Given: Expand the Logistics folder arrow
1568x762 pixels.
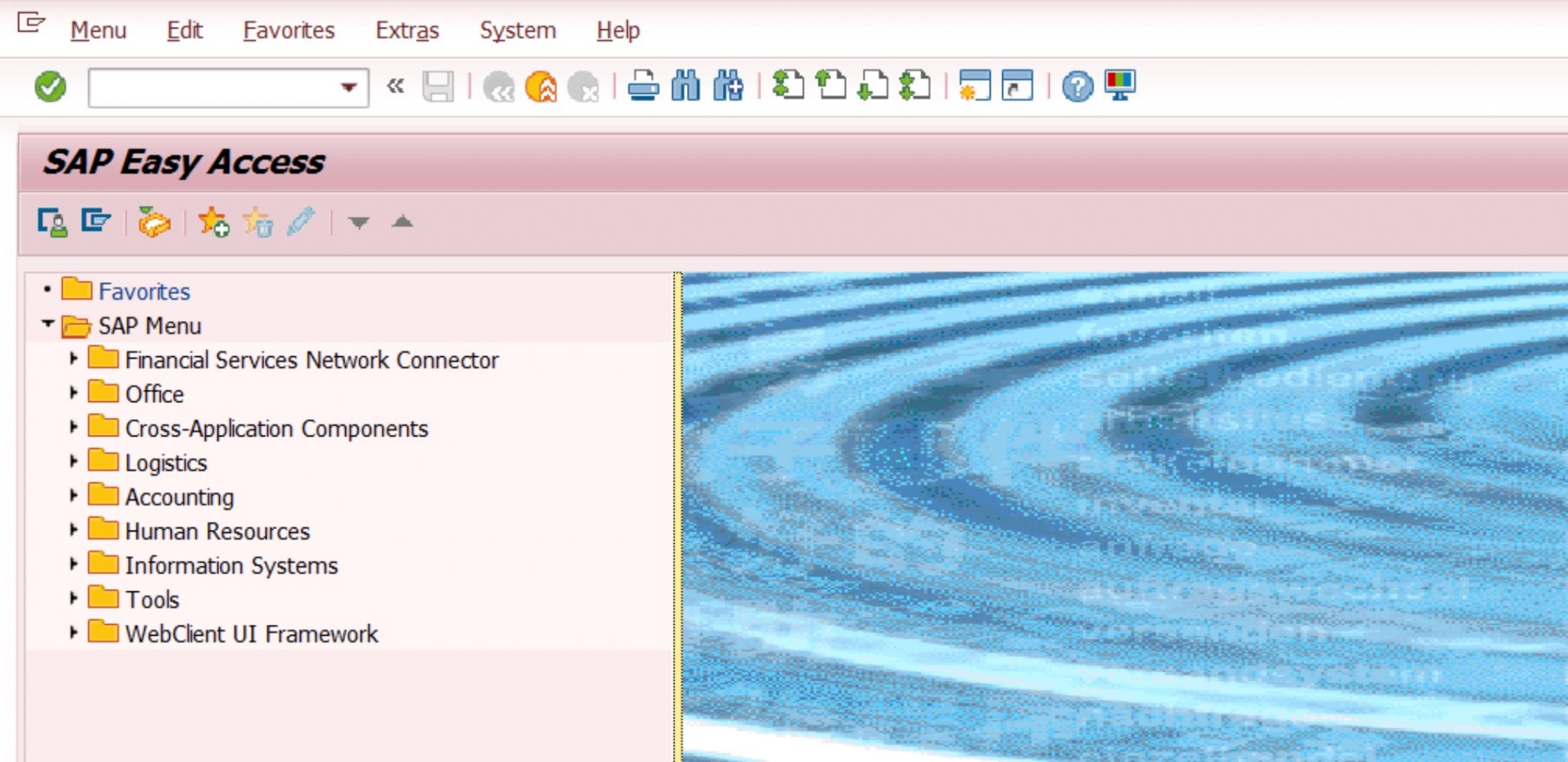Looking at the screenshot, I should (73, 462).
